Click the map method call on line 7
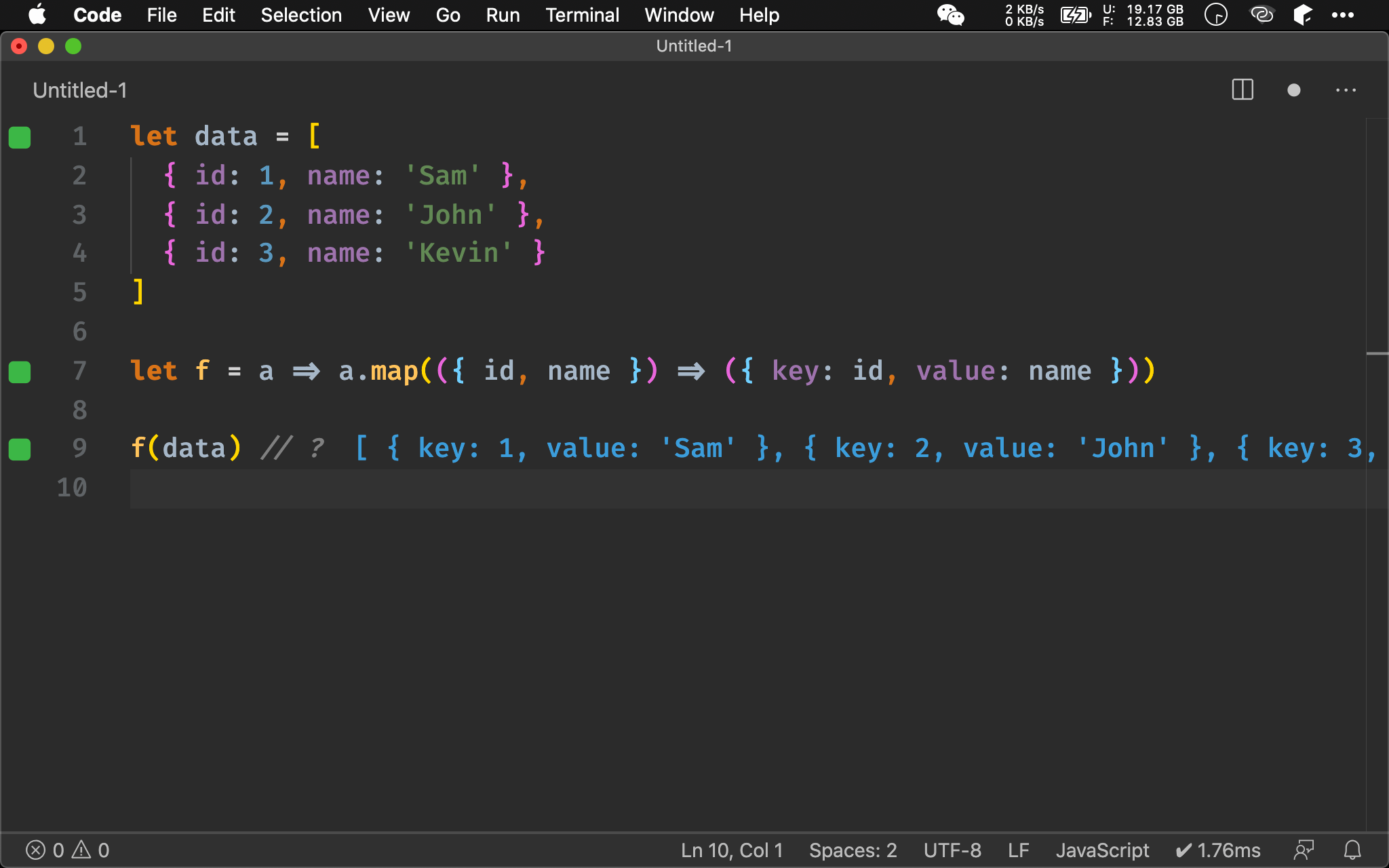Image resolution: width=1389 pixels, height=868 pixels. [394, 371]
